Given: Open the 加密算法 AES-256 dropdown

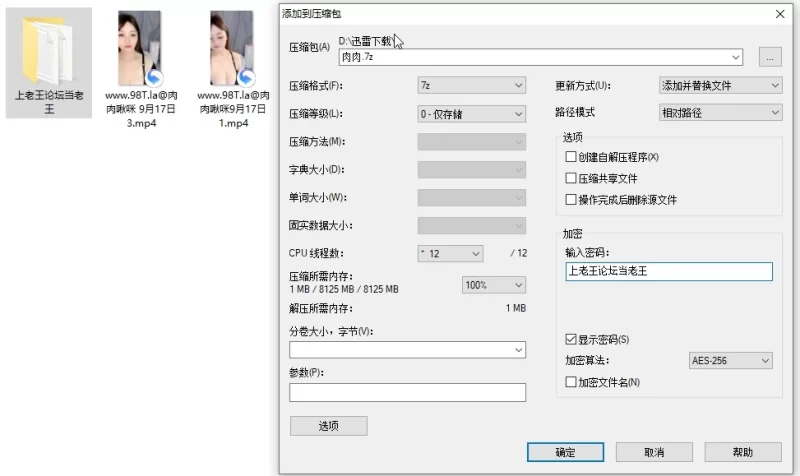Looking at the screenshot, I should point(730,361).
